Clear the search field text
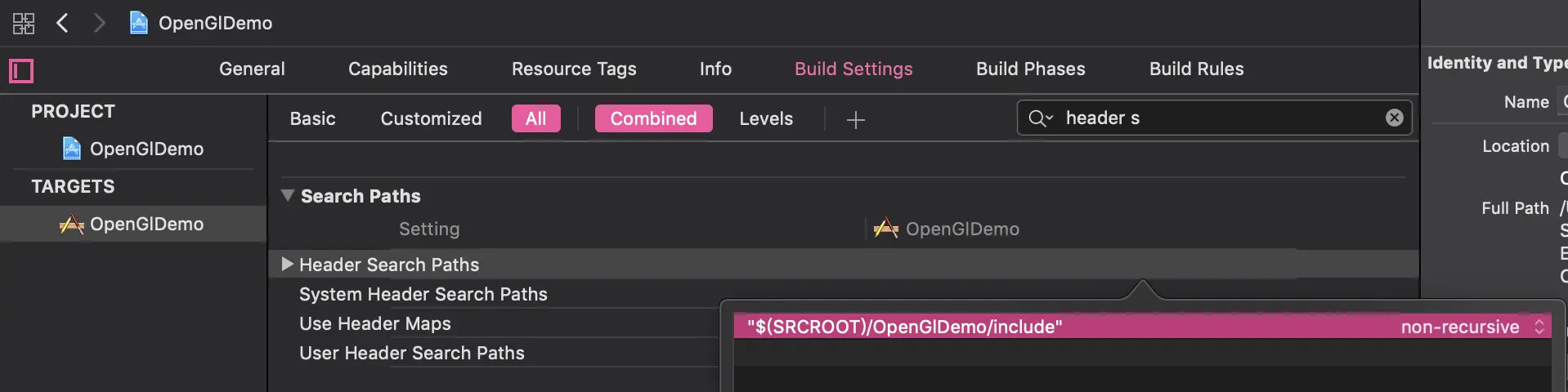The image size is (1568, 392). [1395, 118]
